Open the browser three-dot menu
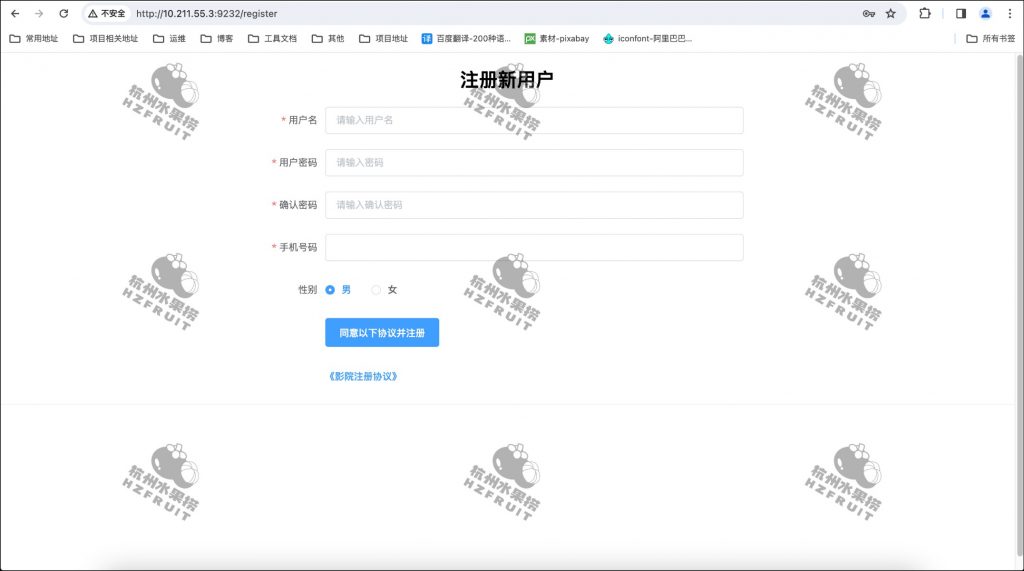The image size is (1024, 571). [x=1010, y=13]
